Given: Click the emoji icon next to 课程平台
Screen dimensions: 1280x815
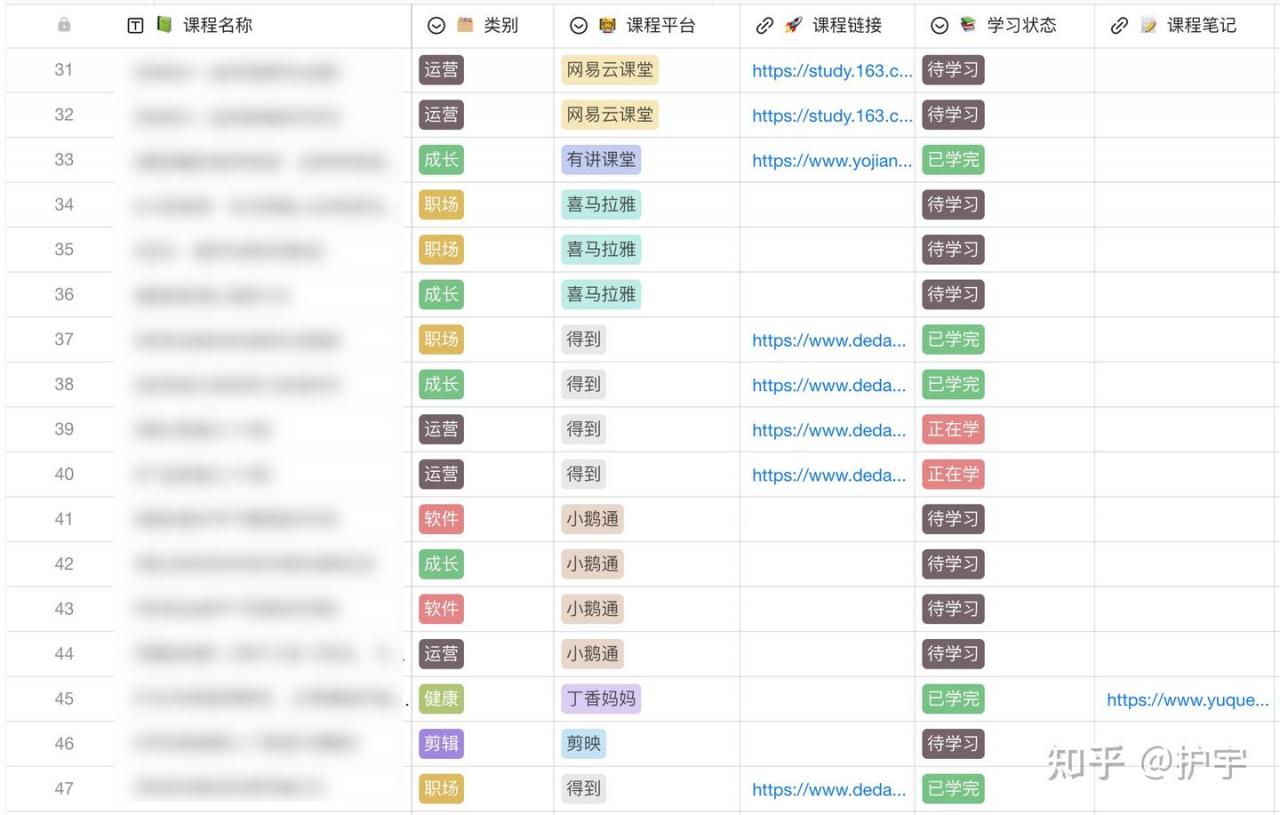Looking at the screenshot, I should point(607,25).
